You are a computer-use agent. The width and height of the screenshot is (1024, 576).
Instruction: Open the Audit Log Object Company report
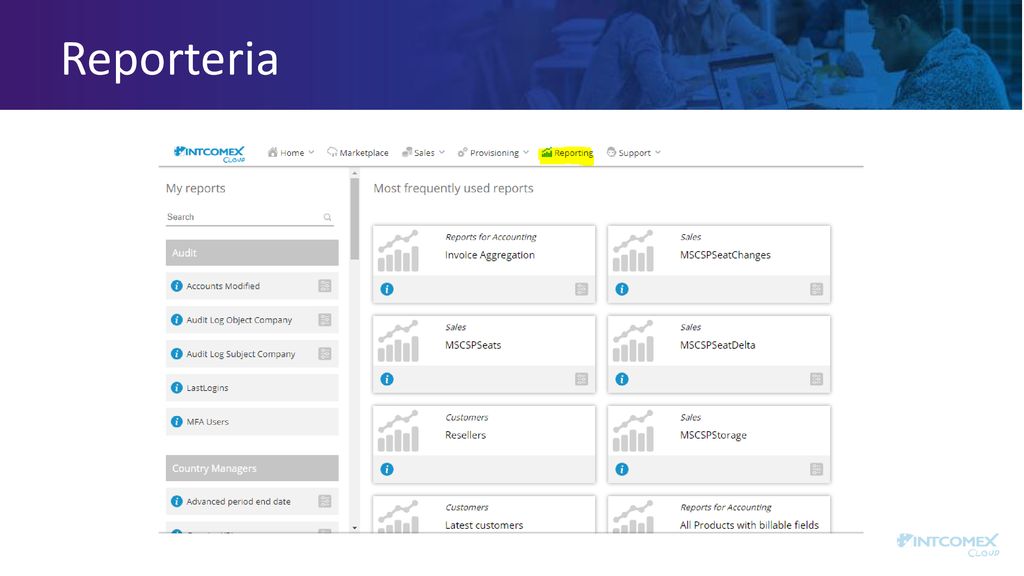click(x=239, y=320)
